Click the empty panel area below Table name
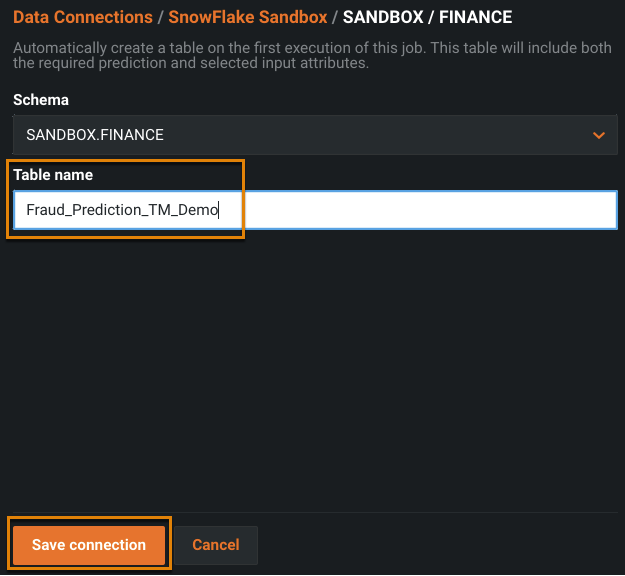Image resolution: width=625 pixels, height=576 pixels. 312,370
